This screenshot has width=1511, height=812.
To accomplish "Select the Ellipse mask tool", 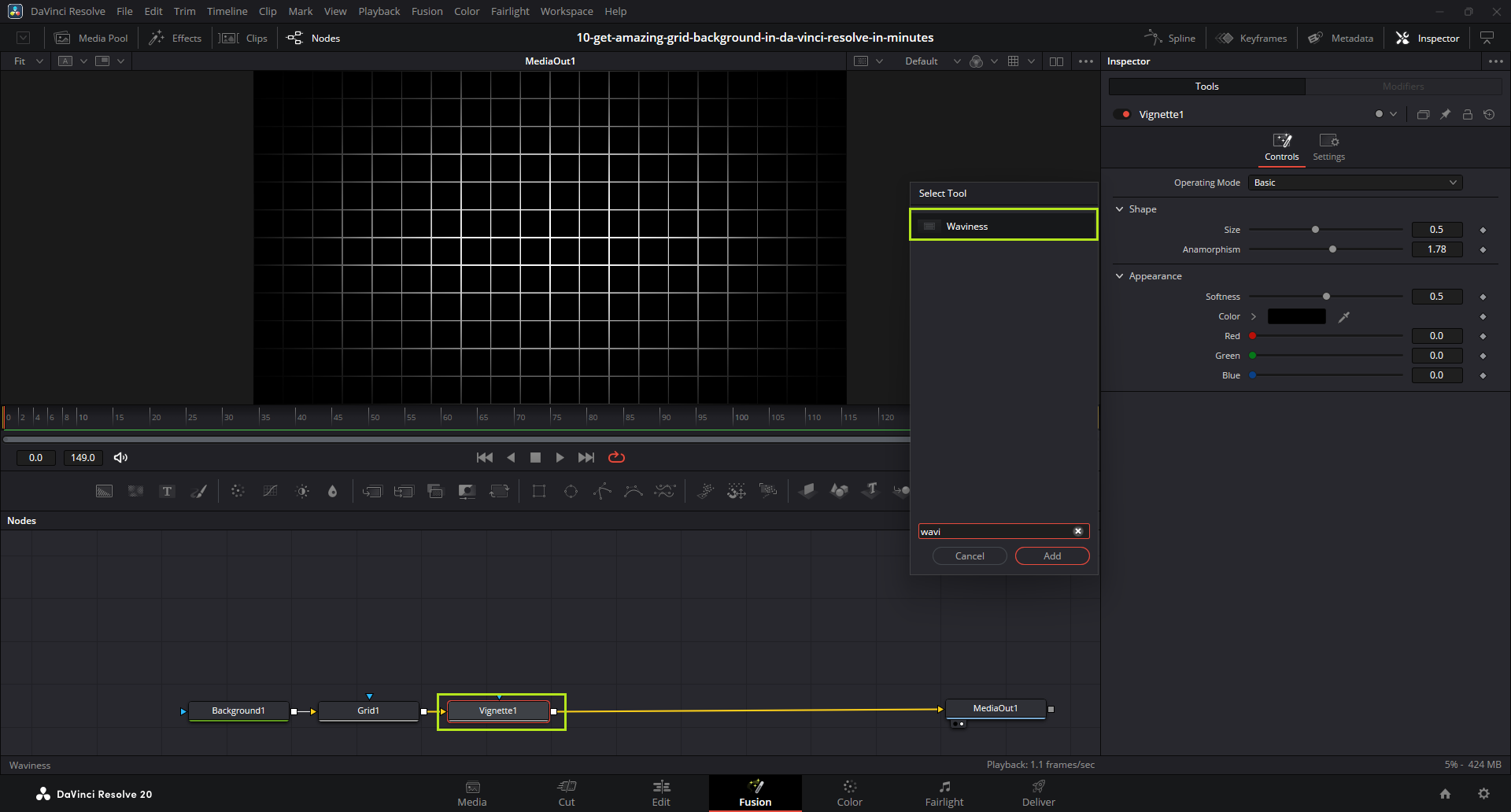I will [x=571, y=492].
